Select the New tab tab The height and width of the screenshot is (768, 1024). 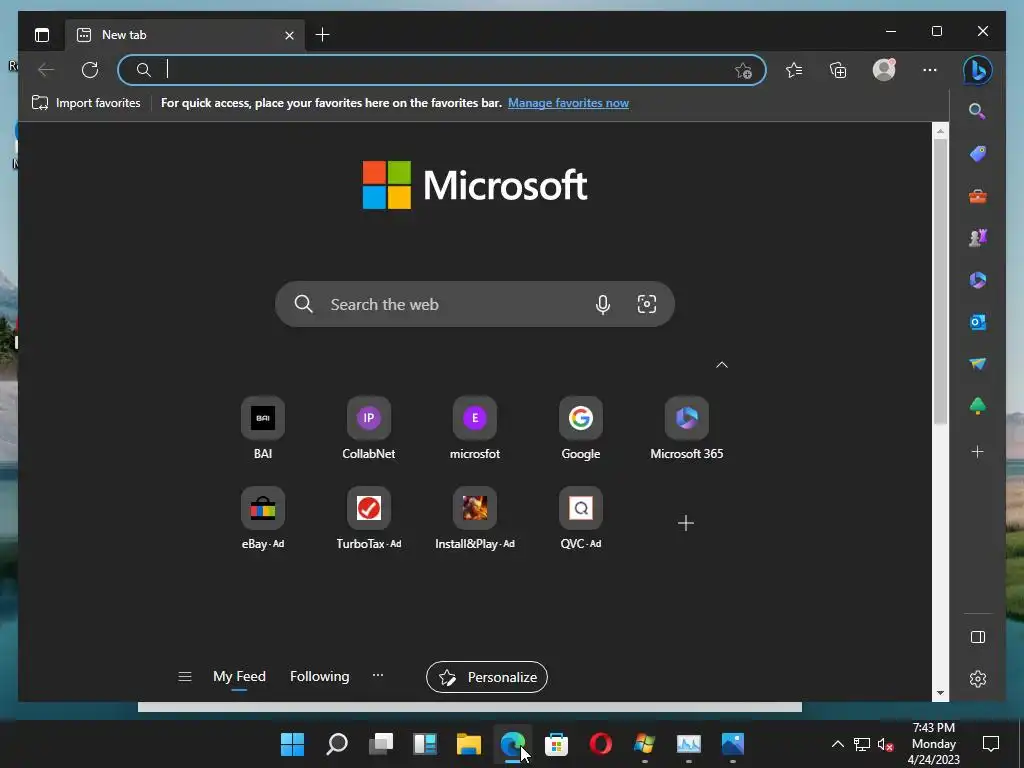tap(185, 35)
